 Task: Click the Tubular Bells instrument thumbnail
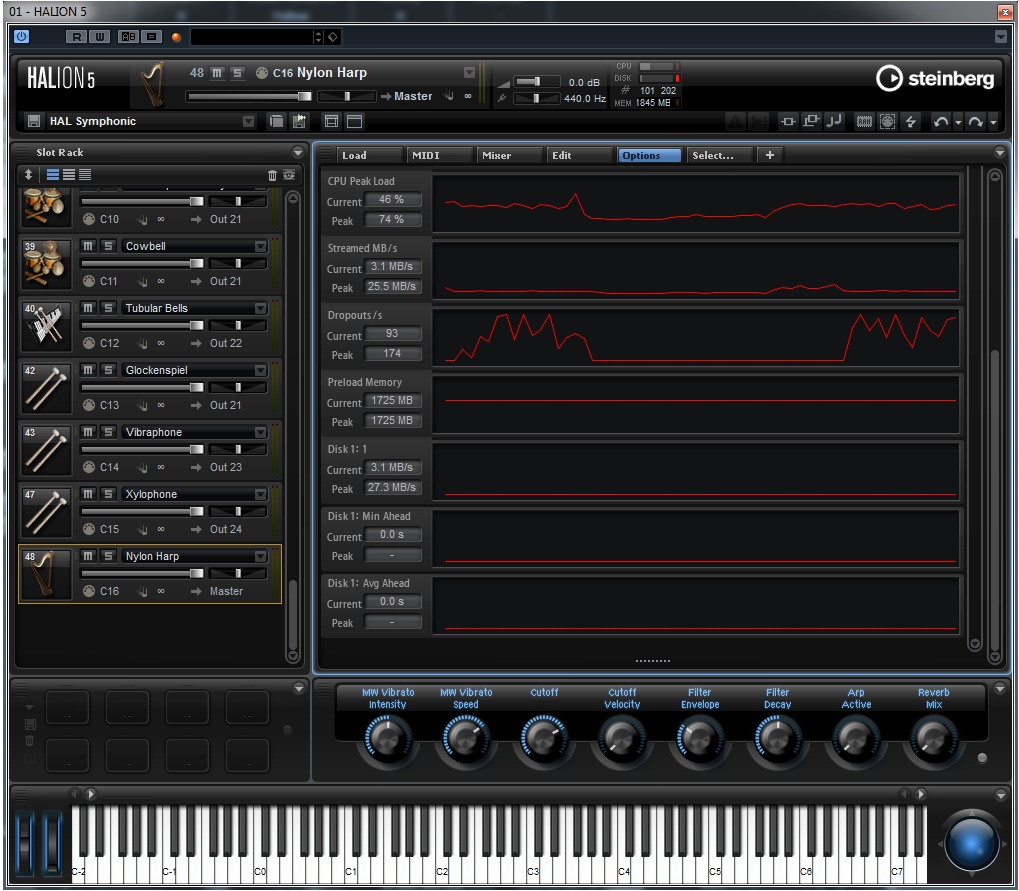(x=46, y=325)
